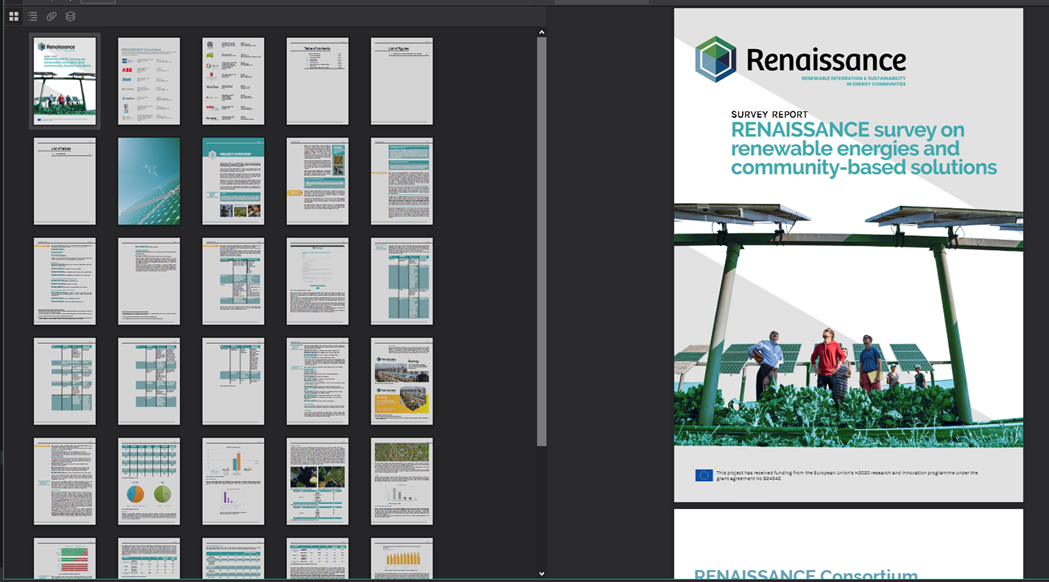This screenshot has width=1049, height=582.
Task: Jump to the List of tables thumbnail
Action: pyautogui.click(x=65, y=181)
